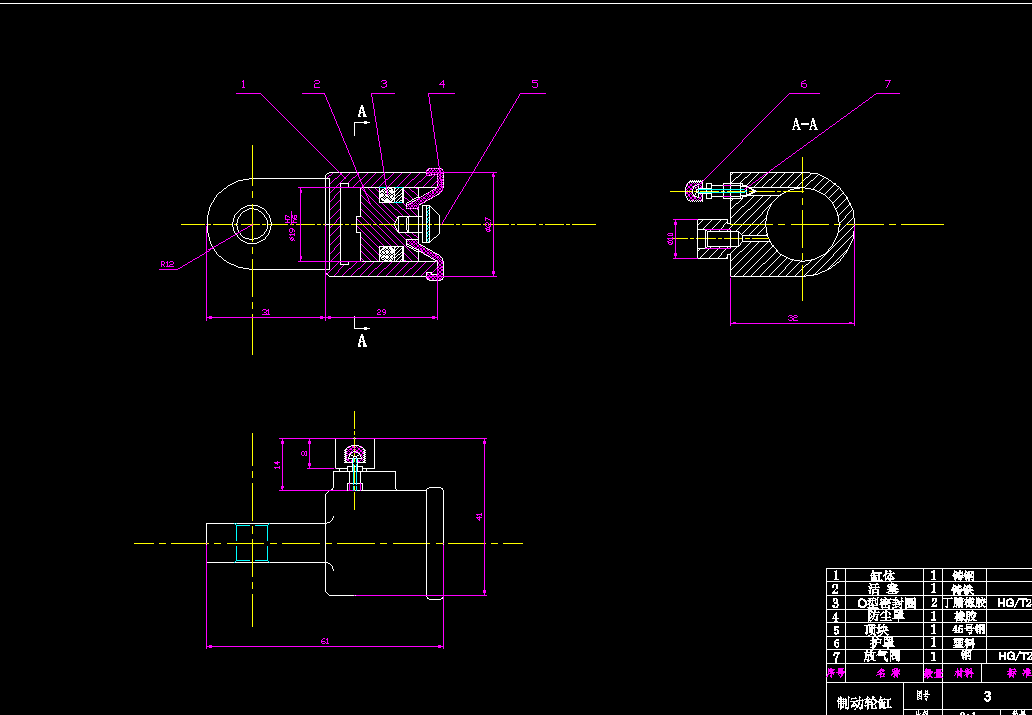Screen dimensions: 1032x715
Task: Click the 61 overall length dimension
Action: coord(325,641)
